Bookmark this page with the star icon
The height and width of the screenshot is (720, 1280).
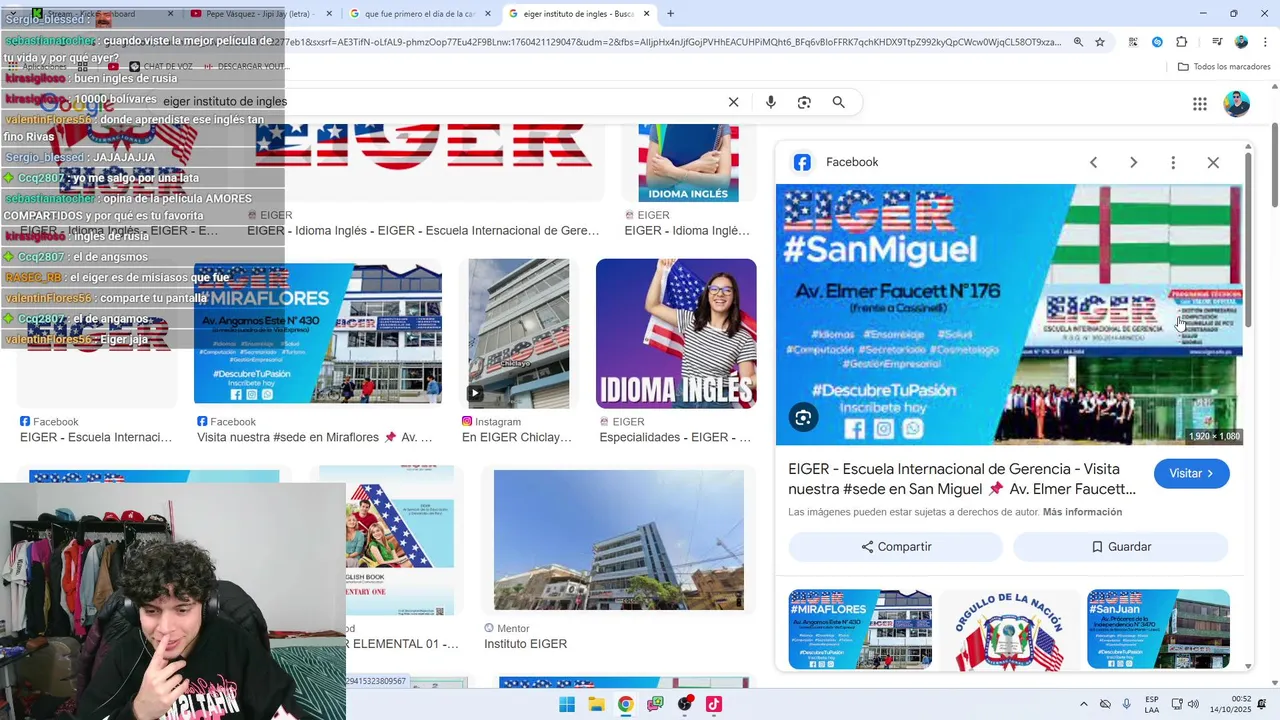click(1100, 42)
